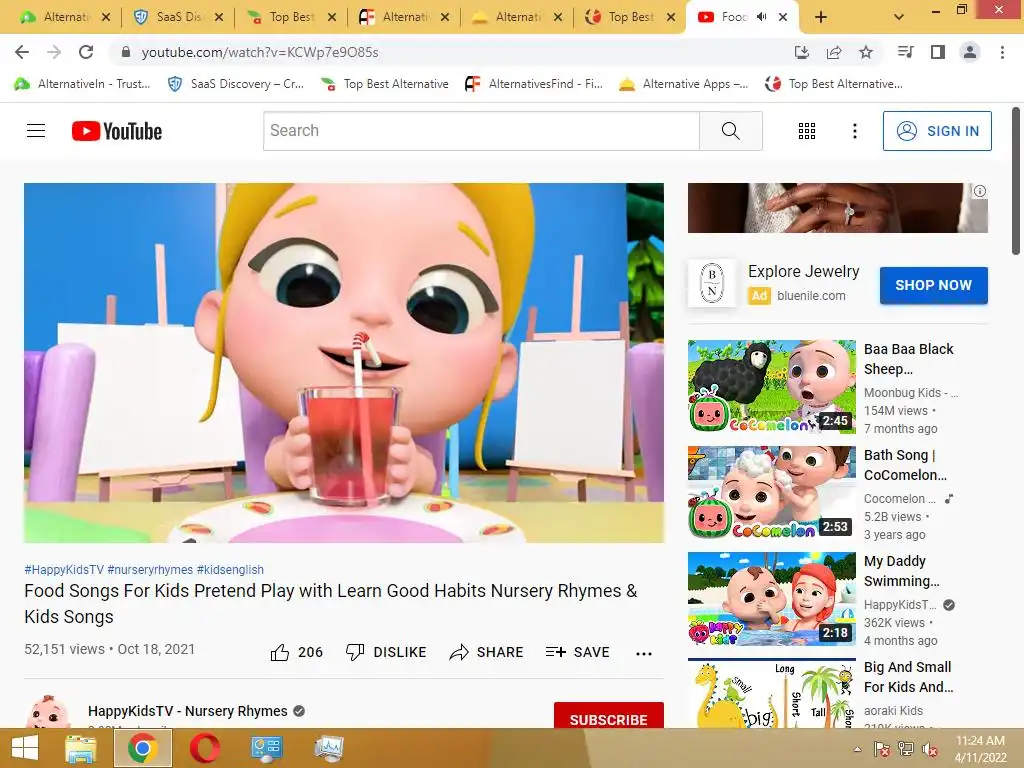Open the YouTube hamburger guide menu
The width and height of the screenshot is (1024, 768).
(x=36, y=131)
